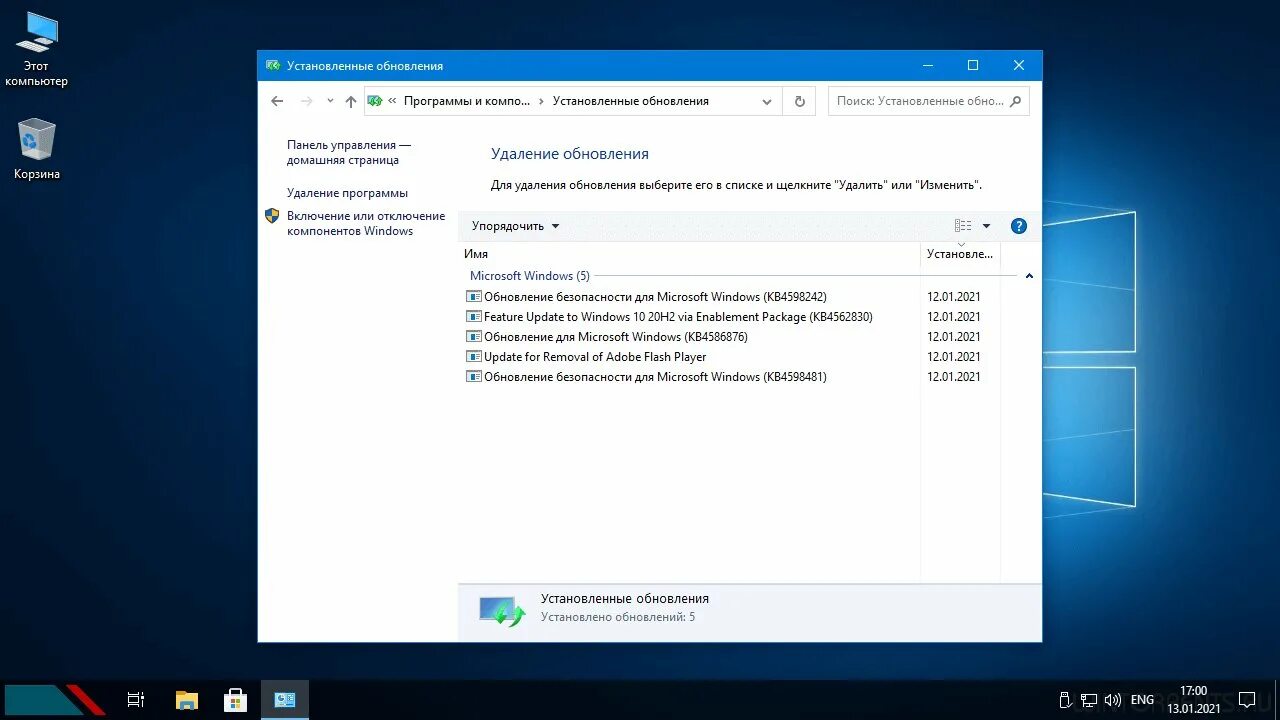Click the icon of the KB4598242 update

(x=474, y=297)
